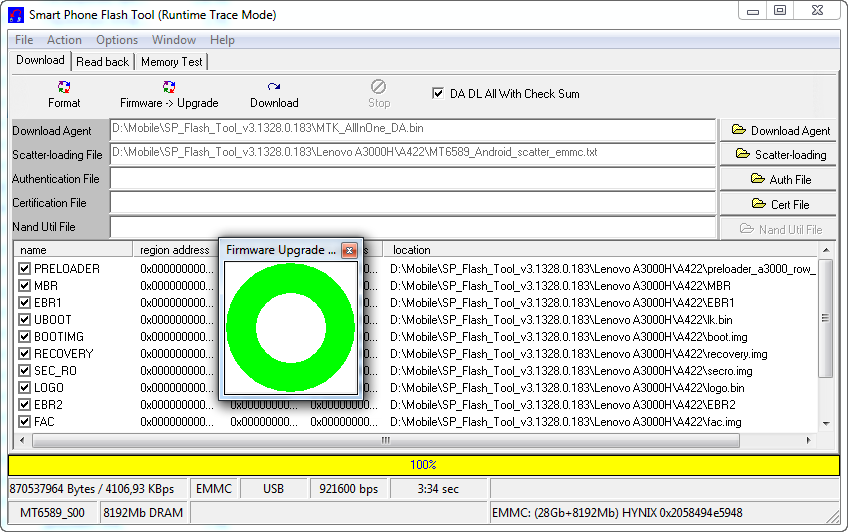Toggle the SEC_RO partition checkbox

click(x=24, y=371)
